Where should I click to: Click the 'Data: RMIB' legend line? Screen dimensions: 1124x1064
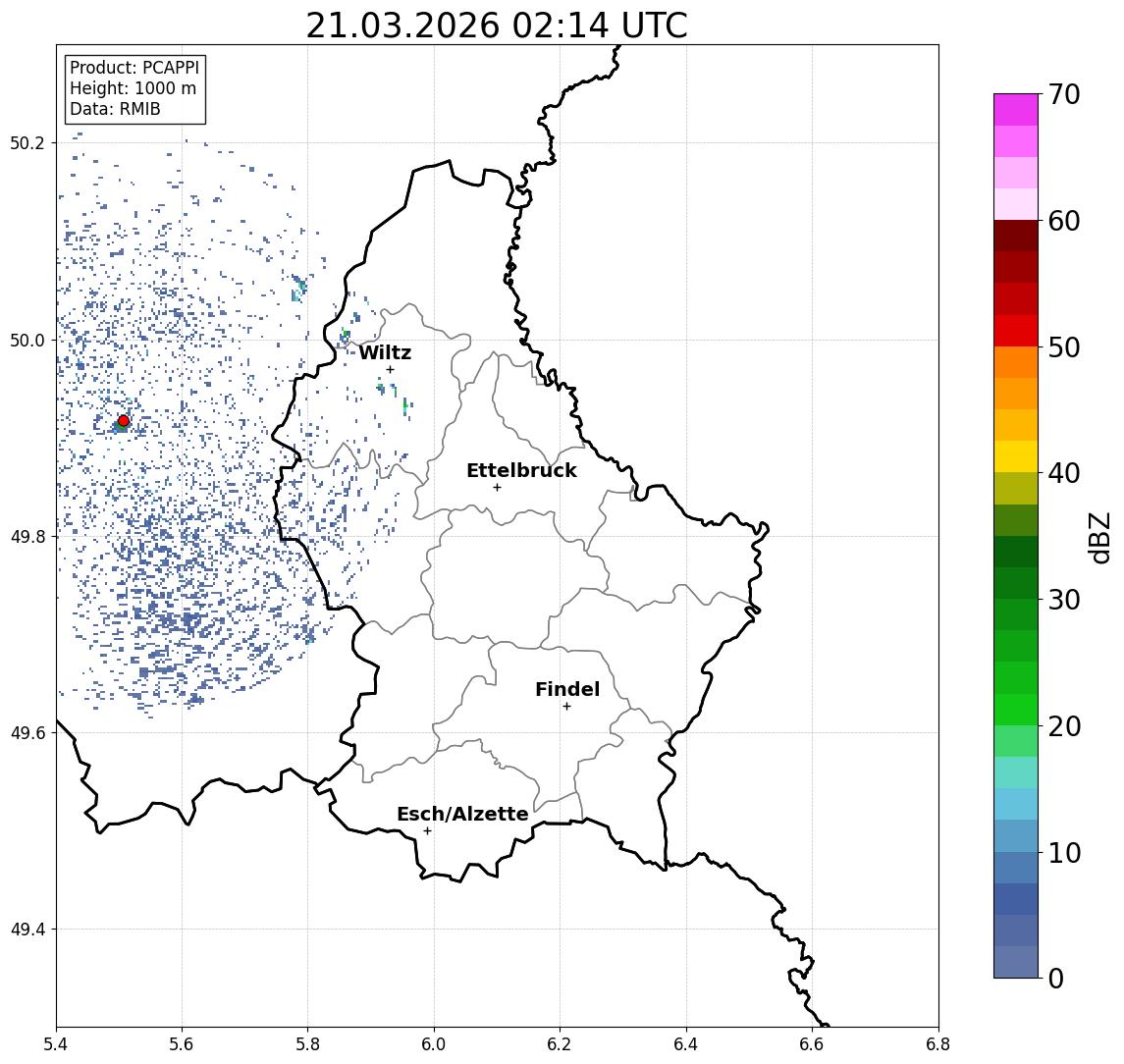coord(115,109)
